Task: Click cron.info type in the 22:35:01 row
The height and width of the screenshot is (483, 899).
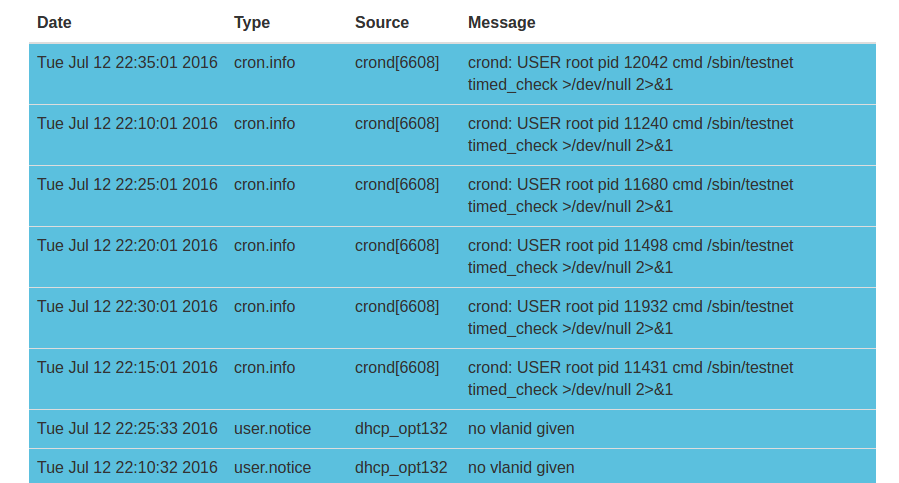Action: 265,63
